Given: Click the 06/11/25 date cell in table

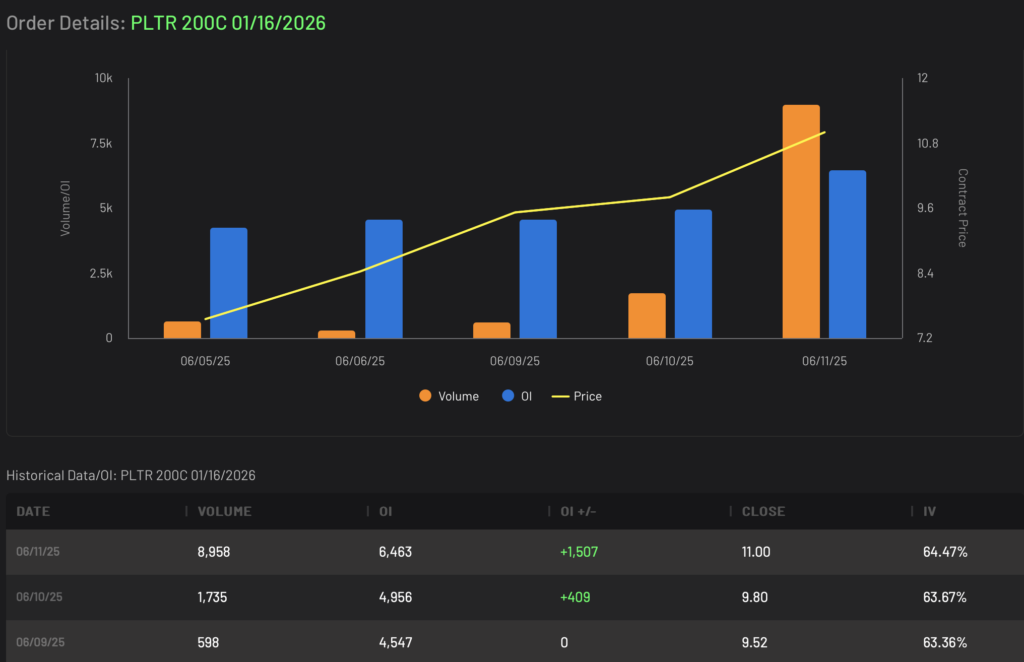Looking at the screenshot, I should (x=38, y=552).
